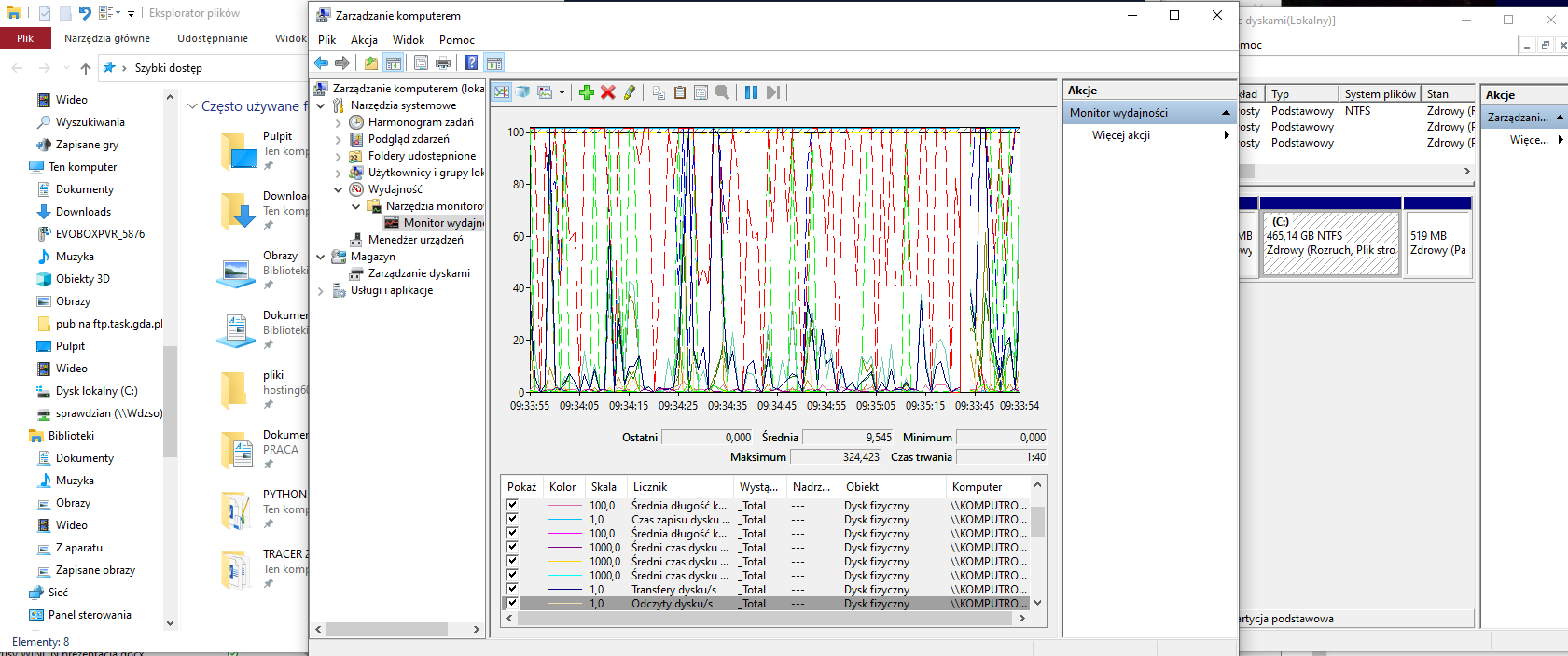1568x656 pixels.
Task: Click the Highlight marker pen icon
Action: coord(630,92)
